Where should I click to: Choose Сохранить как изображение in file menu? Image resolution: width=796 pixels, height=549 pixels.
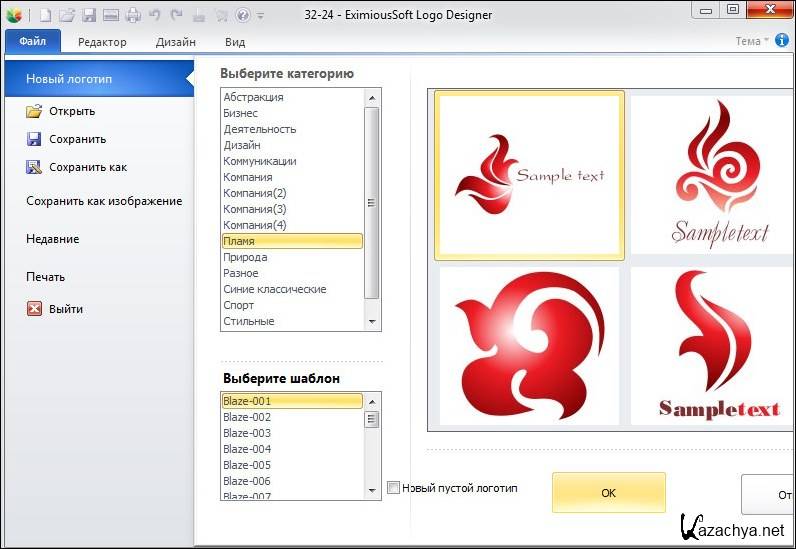tap(104, 201)
